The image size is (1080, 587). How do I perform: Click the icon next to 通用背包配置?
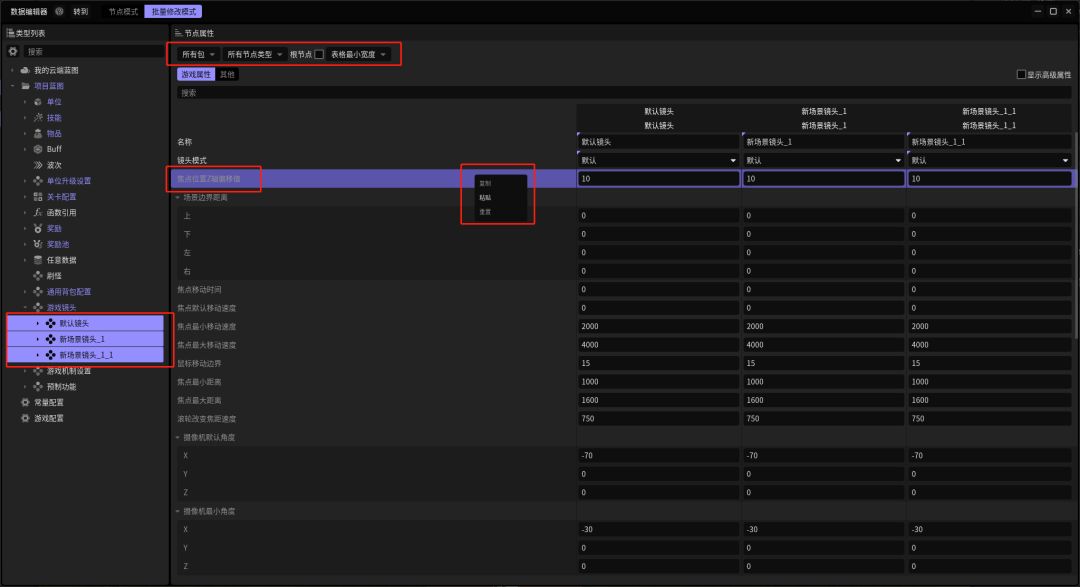[38, 292]
